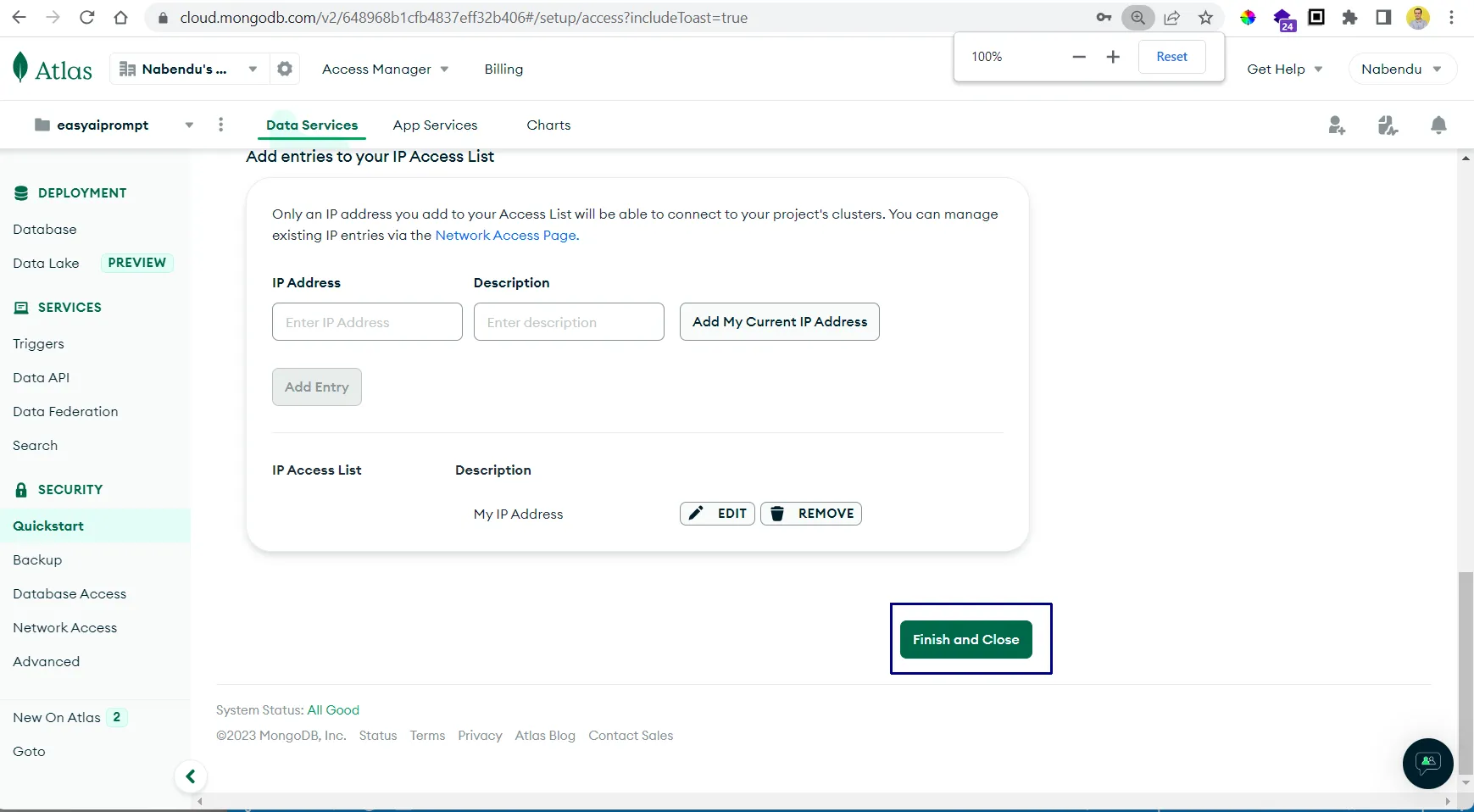
Task: Open the Billing page
Action: tap(503, 69)
